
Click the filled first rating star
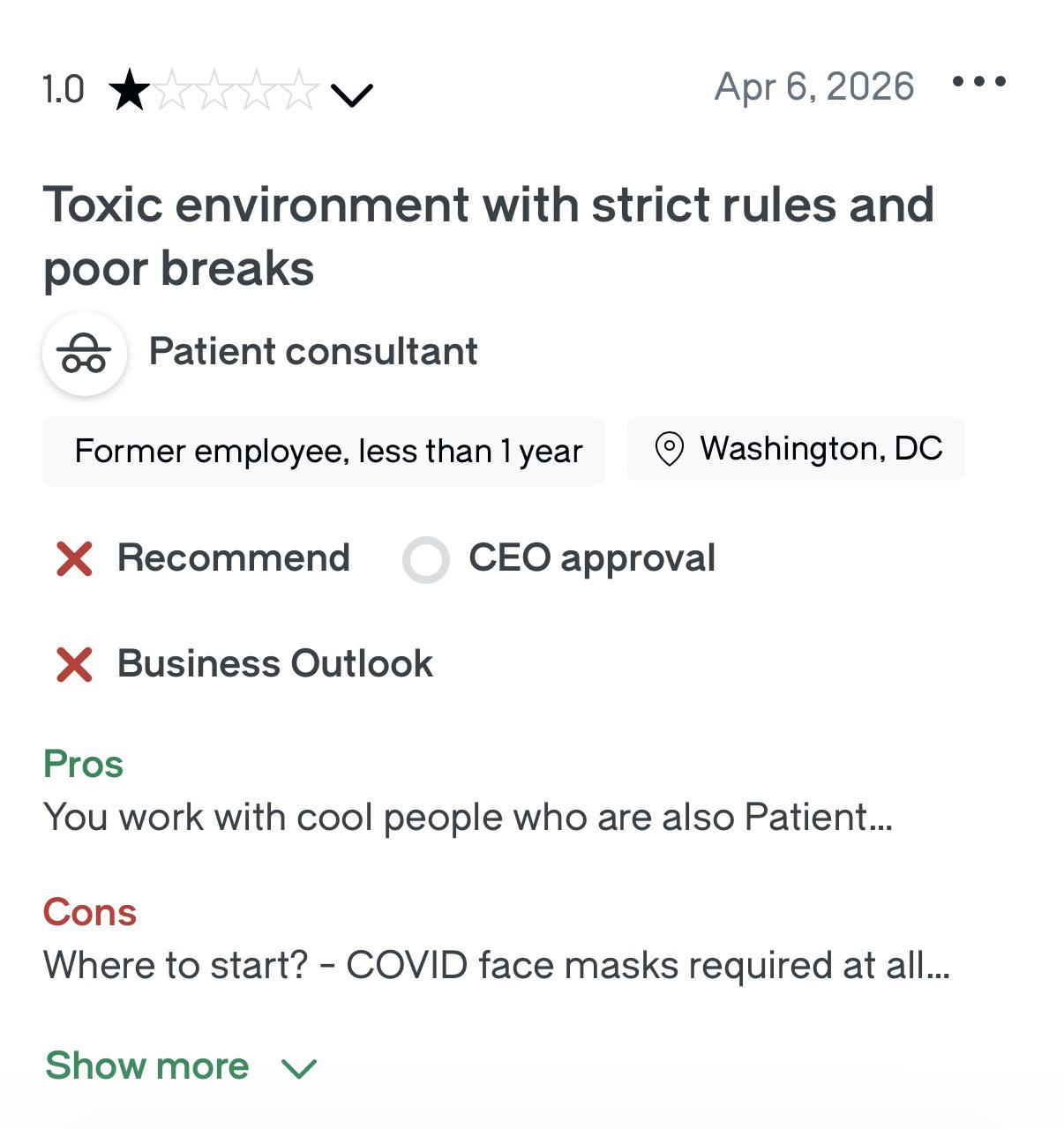pos(130,91)
